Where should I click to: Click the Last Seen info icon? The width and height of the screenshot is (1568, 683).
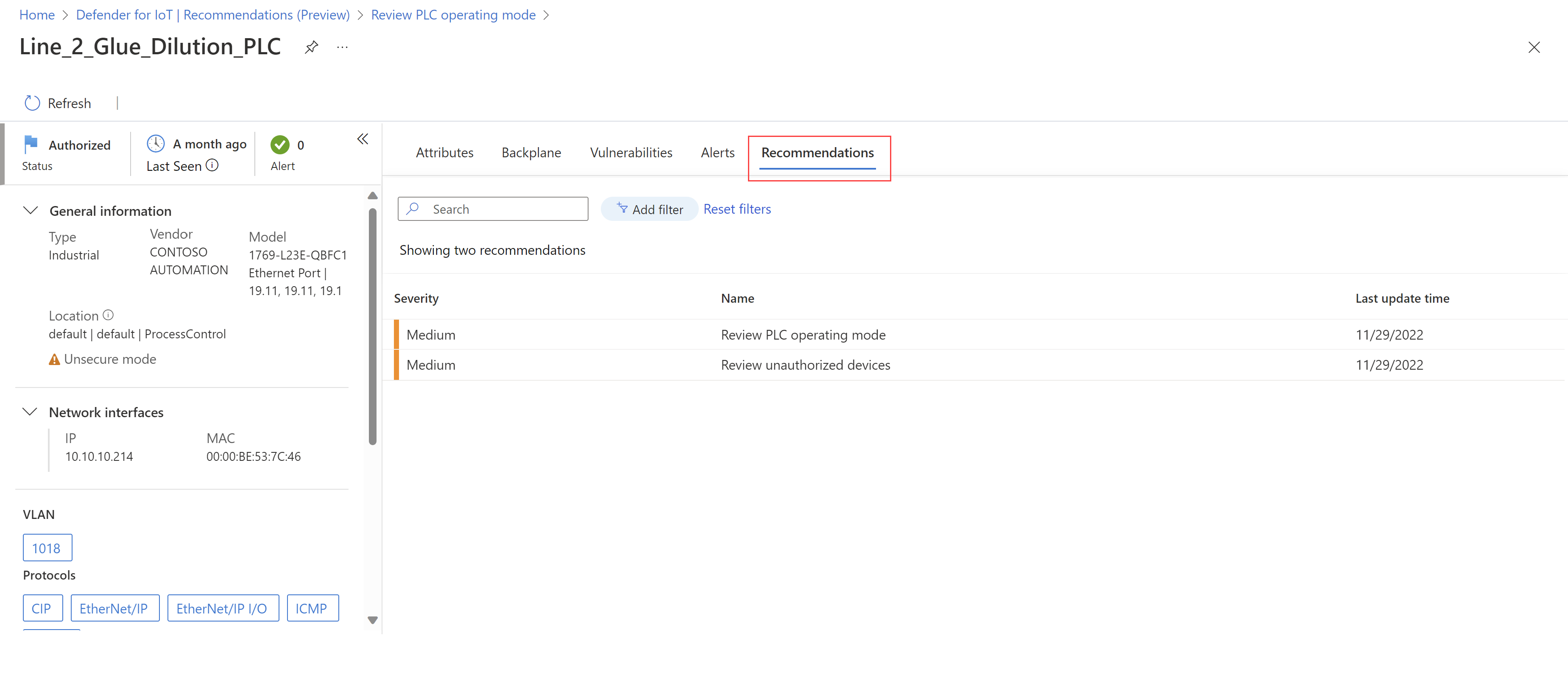click(212, 166)
